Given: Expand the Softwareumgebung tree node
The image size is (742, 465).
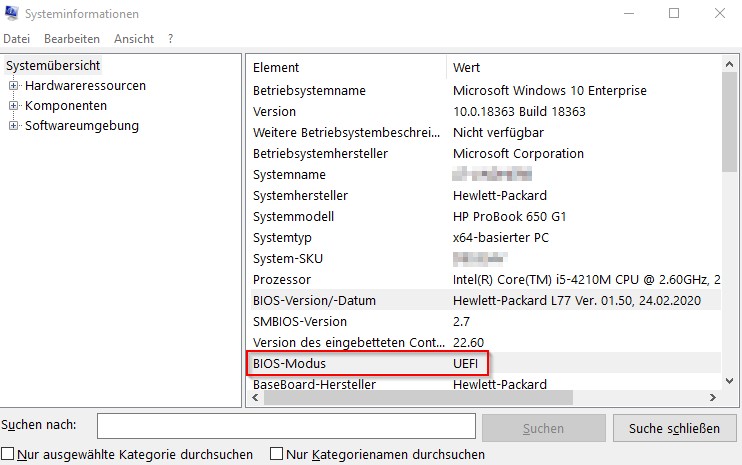Looking at the screenshot, I should 14,126.
